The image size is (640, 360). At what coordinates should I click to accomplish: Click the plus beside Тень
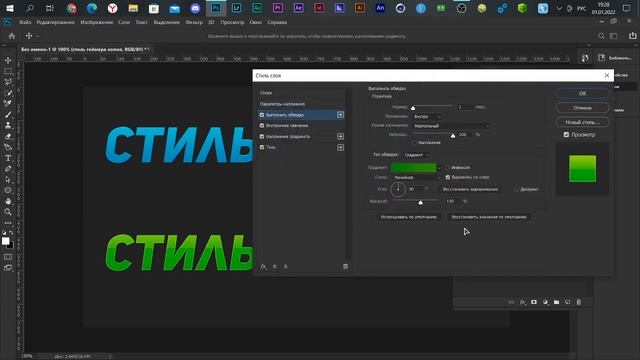coord(340,147)
